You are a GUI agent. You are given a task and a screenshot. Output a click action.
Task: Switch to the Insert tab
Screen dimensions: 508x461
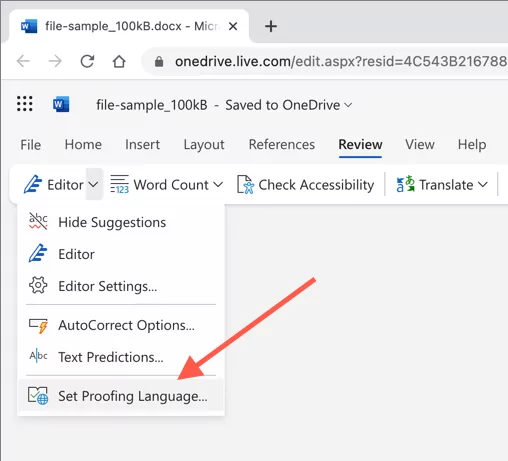[x=142, y=145]
